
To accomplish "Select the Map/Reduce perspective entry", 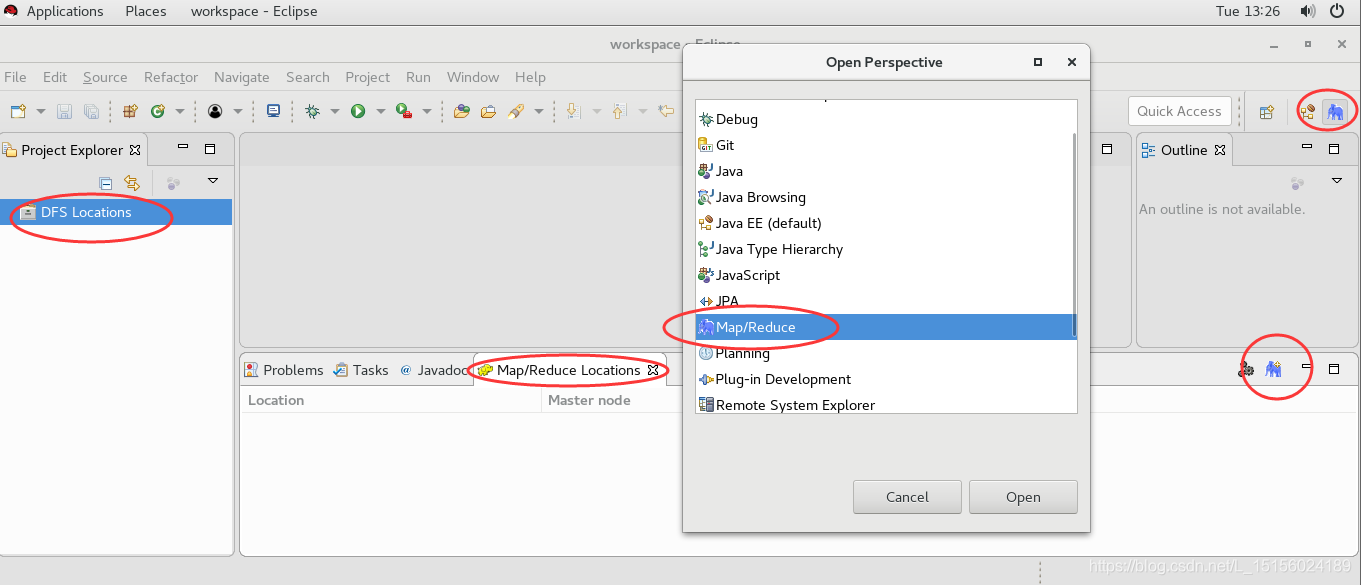I will [883, 327].
